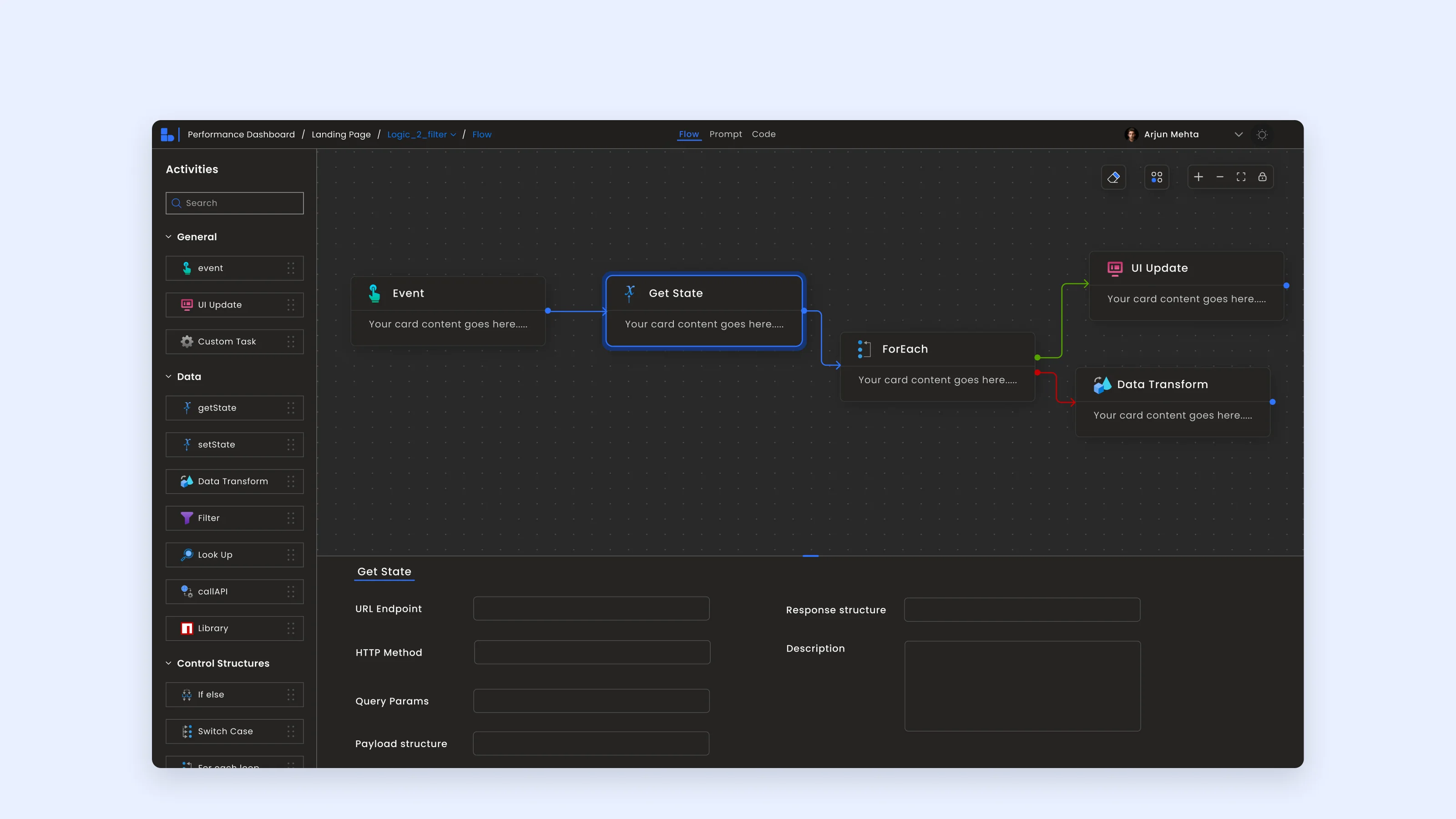Image resolution: width=1456 pixels, height=819 pixels.
Task: Zoom in with the plus icon
Action: click(1198, 177)
